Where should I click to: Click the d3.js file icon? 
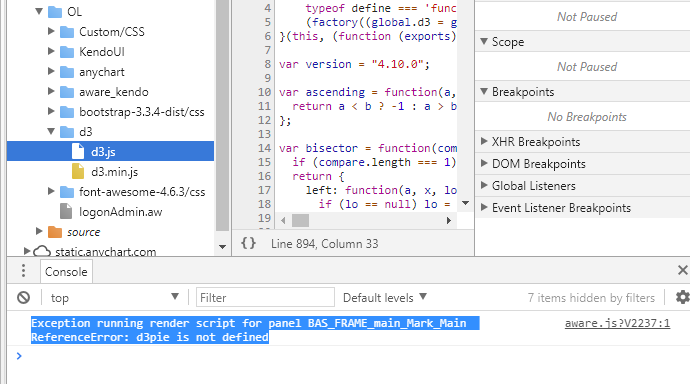[78, 151]
